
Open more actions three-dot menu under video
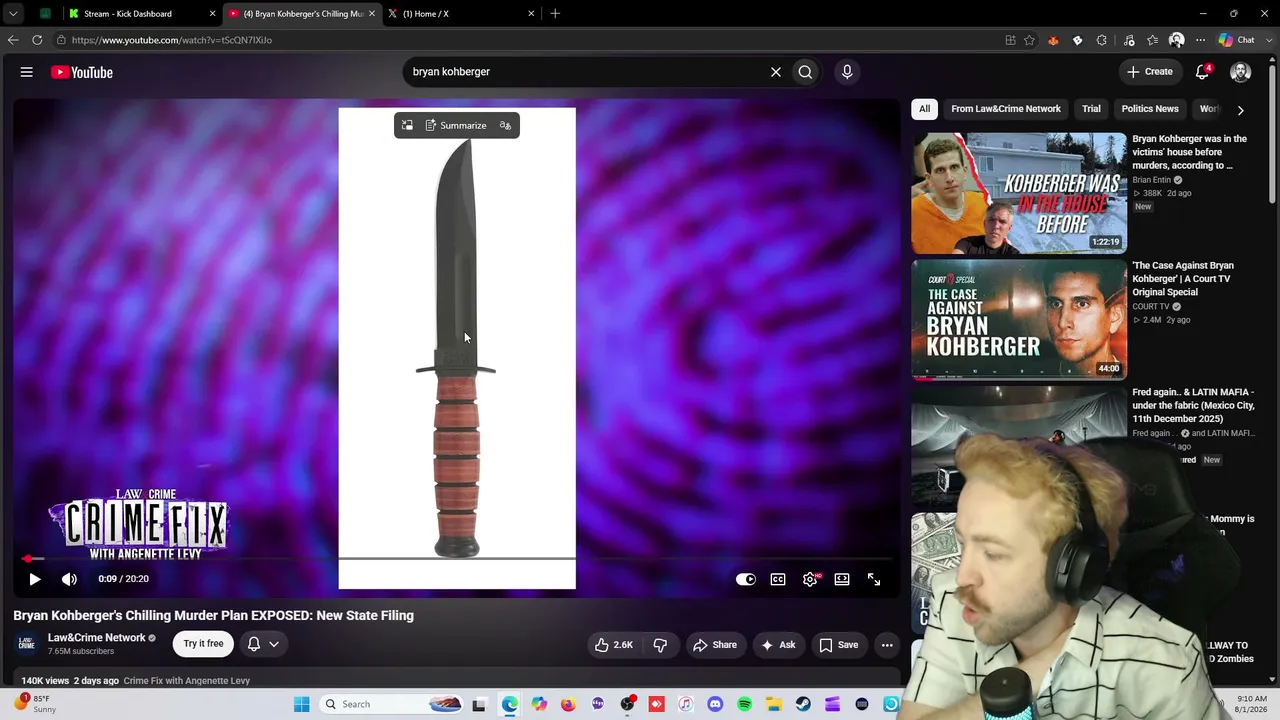pyautogui.click(x=887, y=645)
